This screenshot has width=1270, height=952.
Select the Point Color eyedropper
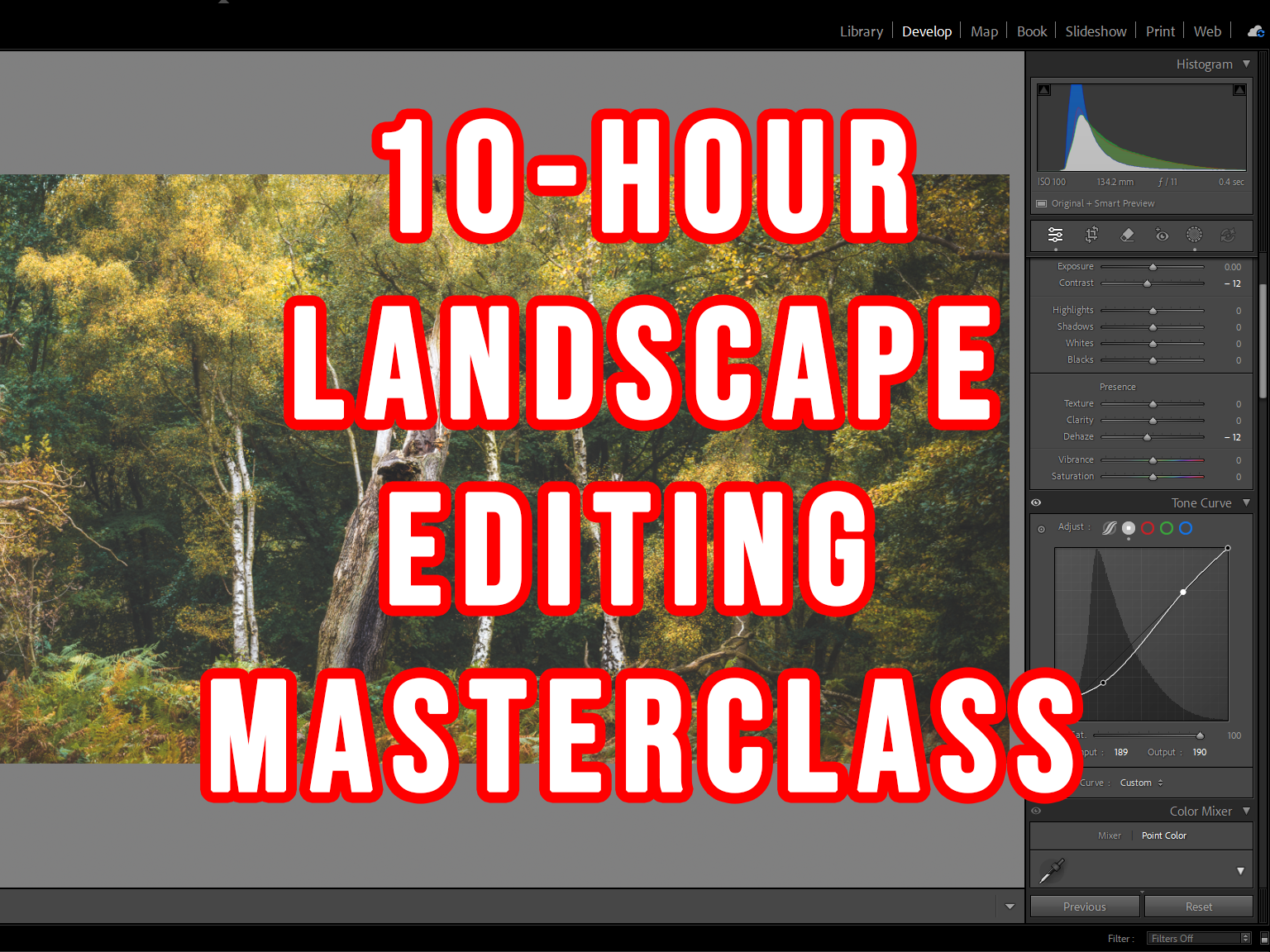pos(1052,869)
